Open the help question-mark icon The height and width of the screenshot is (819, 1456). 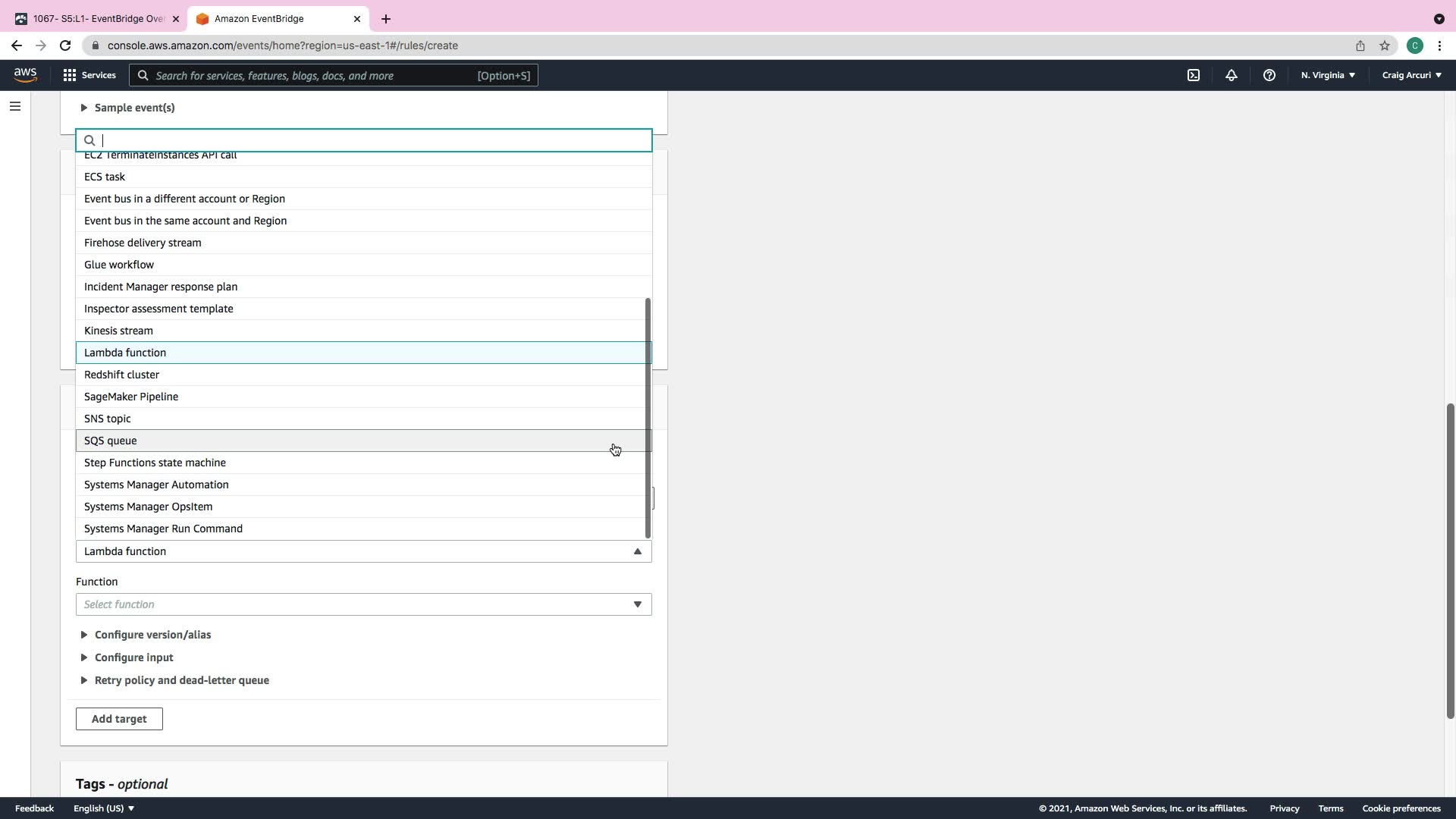(1269, 75)
